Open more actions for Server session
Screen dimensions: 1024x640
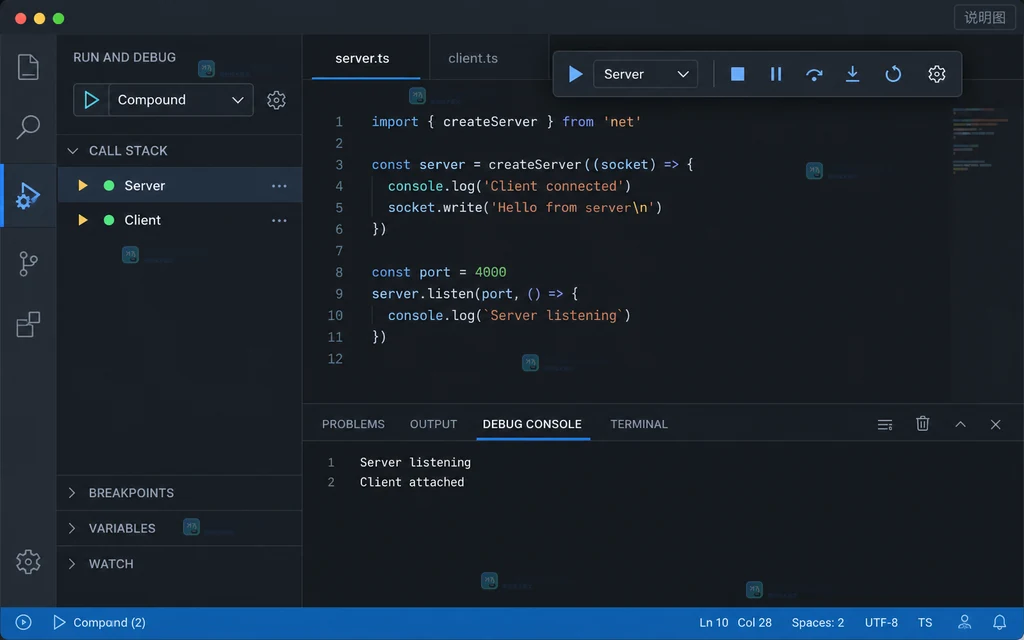point(280,186)
